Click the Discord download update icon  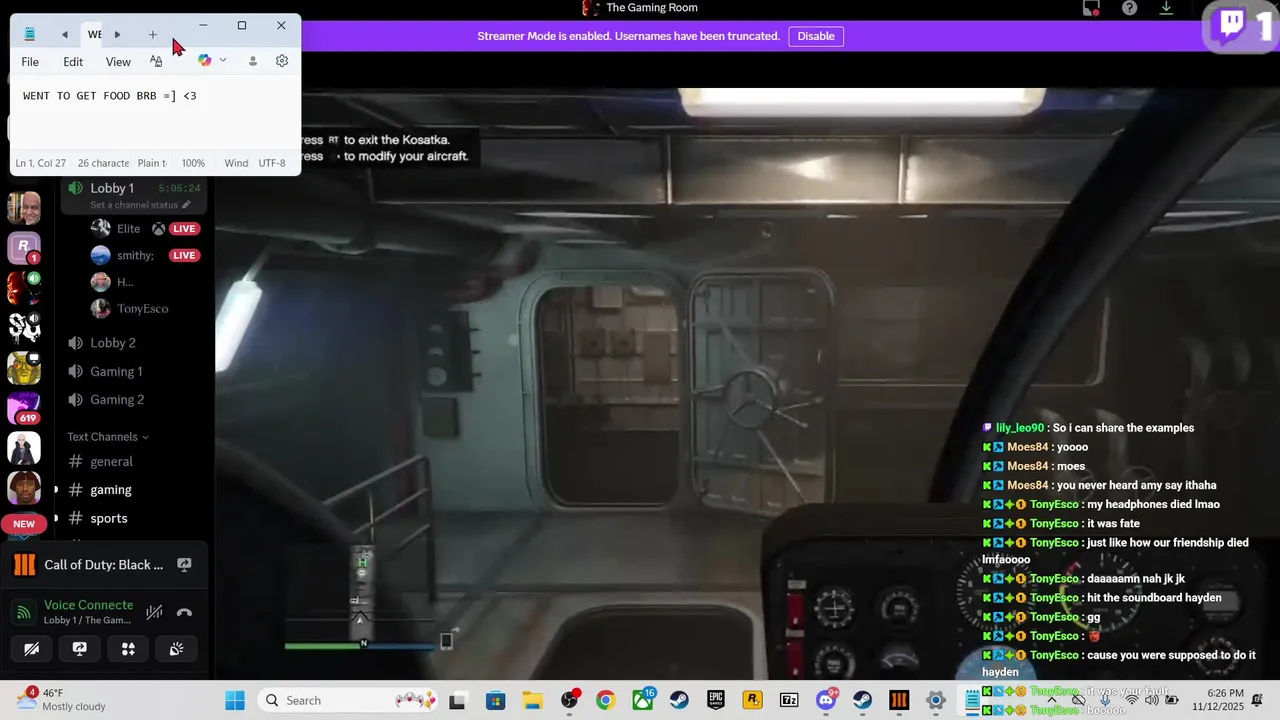[1166, 8]
